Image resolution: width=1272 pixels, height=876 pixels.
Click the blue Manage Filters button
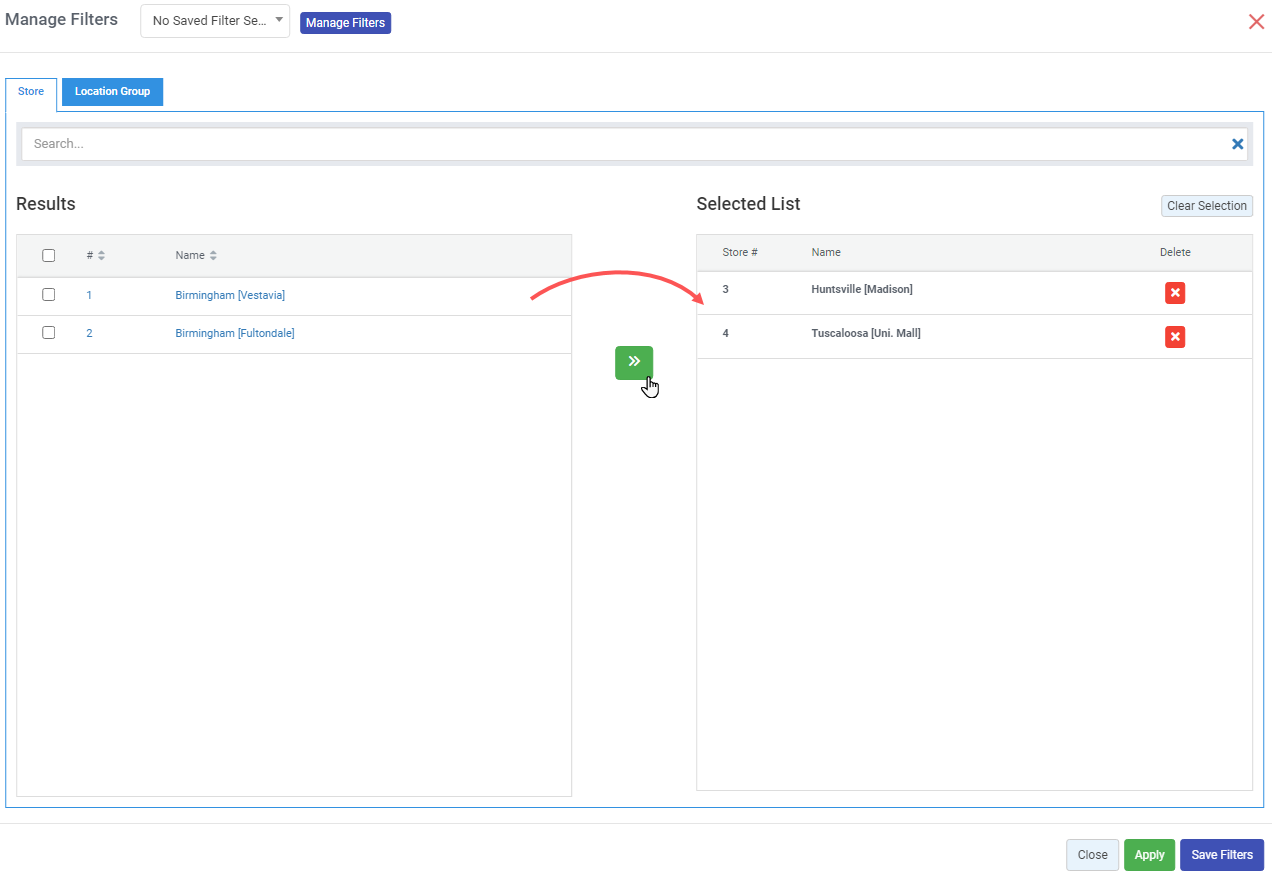345,23
